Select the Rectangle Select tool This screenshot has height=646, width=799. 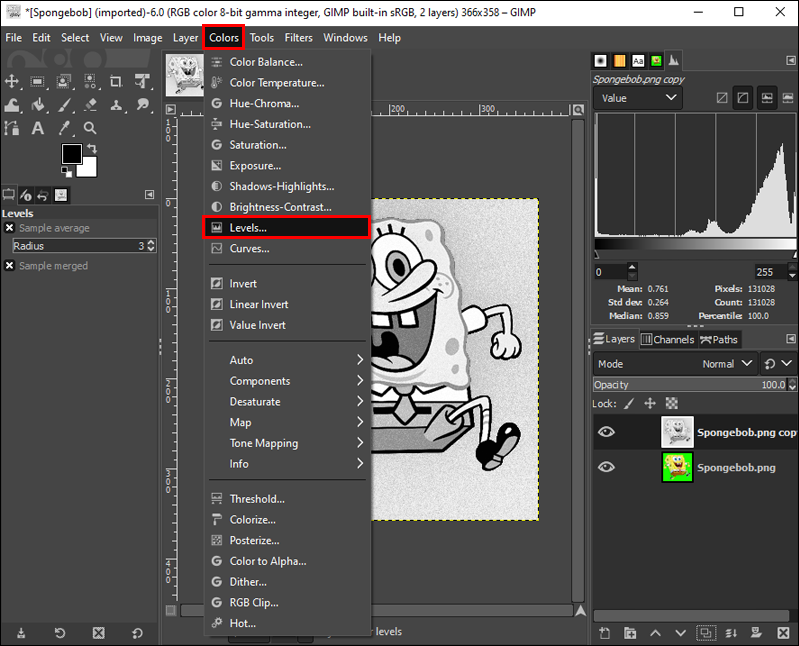click(37, 82)
